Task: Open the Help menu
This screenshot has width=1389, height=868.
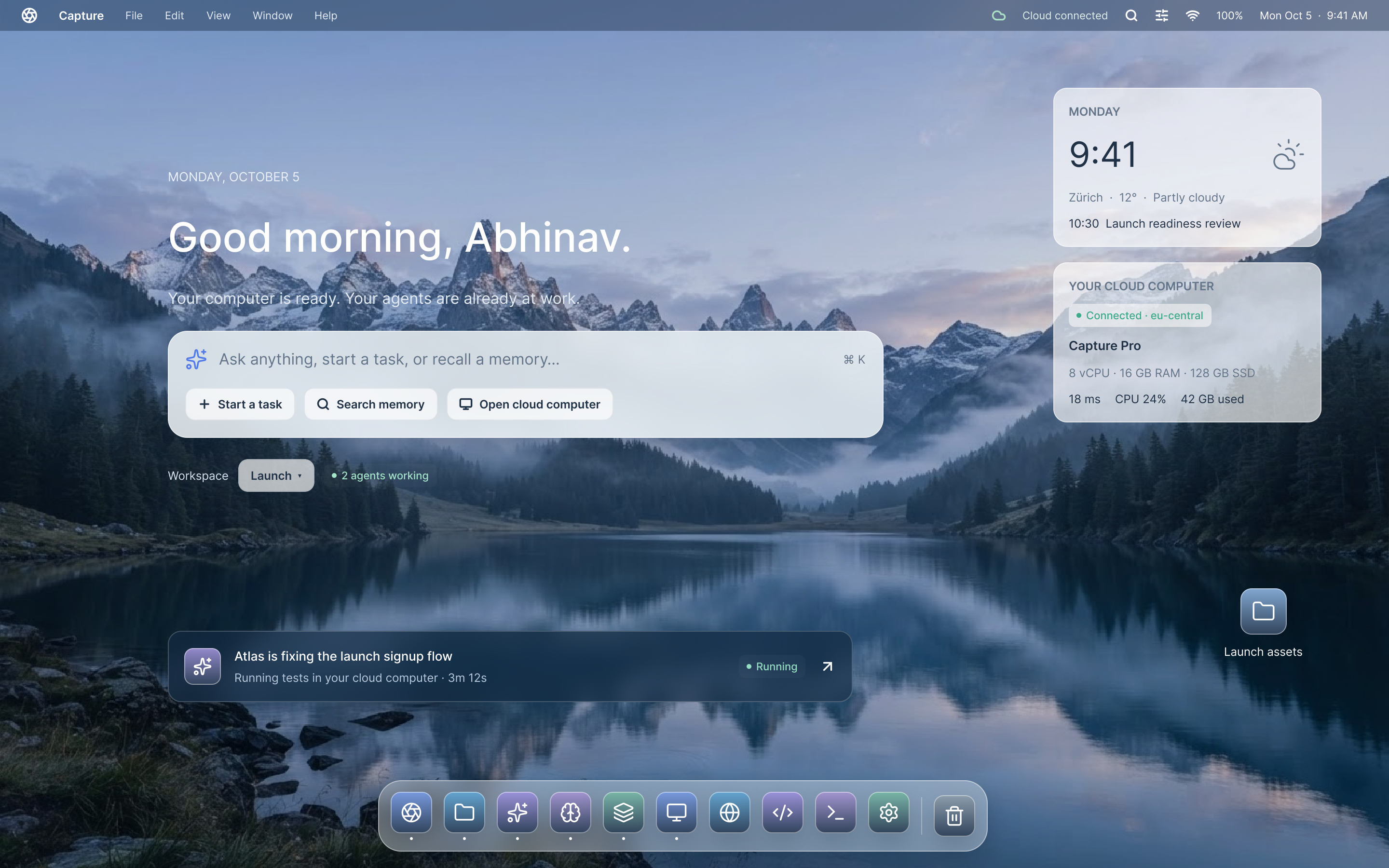Action: tap(326, 15)
